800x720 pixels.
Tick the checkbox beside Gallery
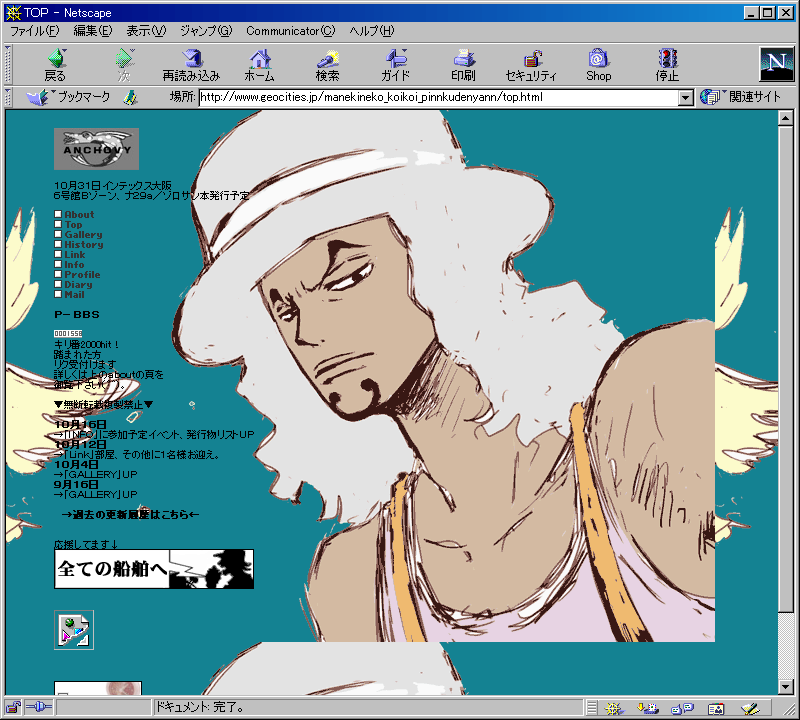coord(58,234)
